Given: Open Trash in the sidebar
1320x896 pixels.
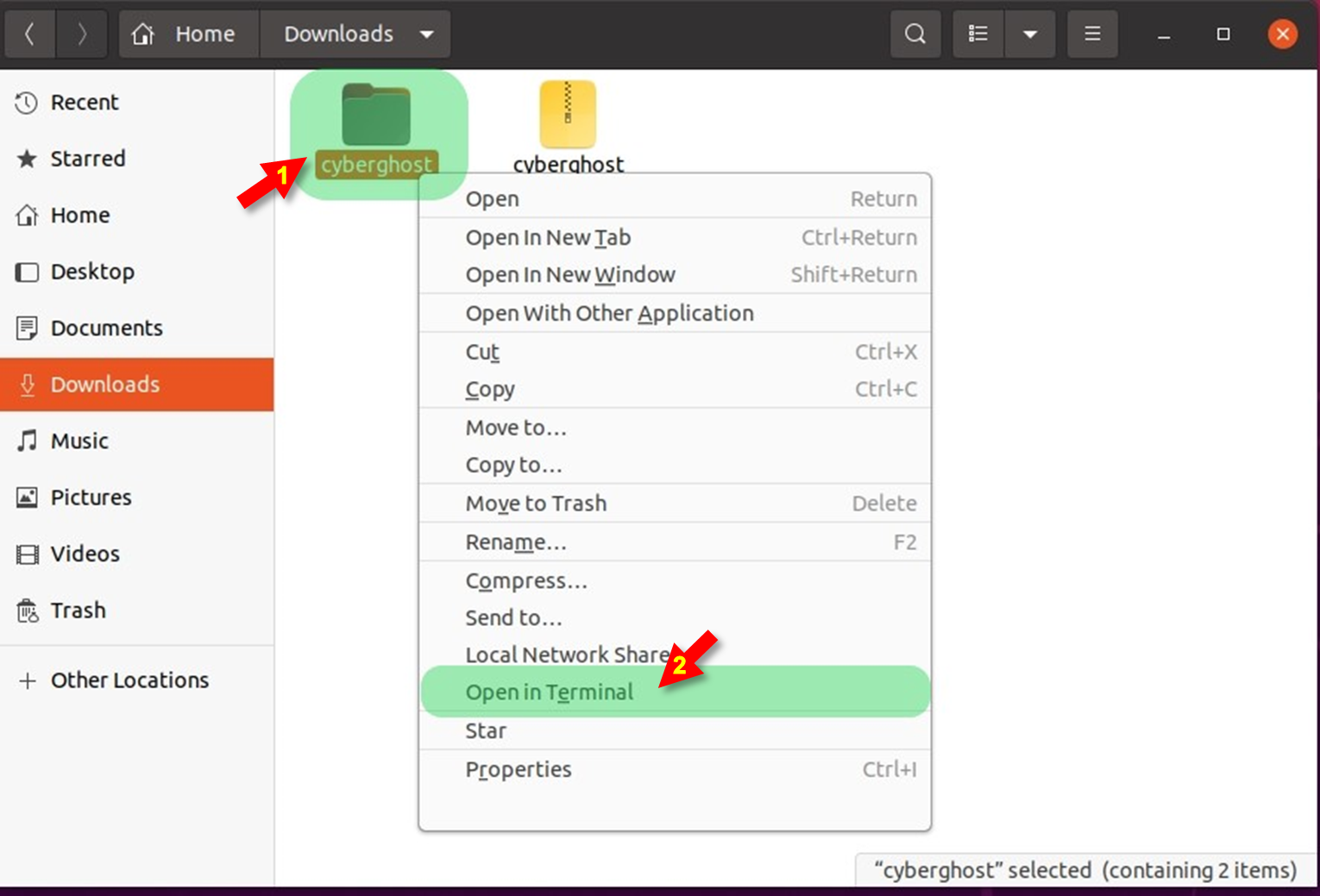Looking at the screenshot, I should click(137, 611).
